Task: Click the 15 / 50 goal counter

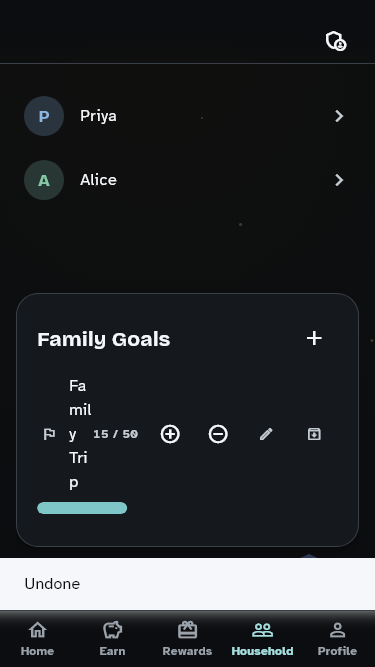Action: click(115, 434)
